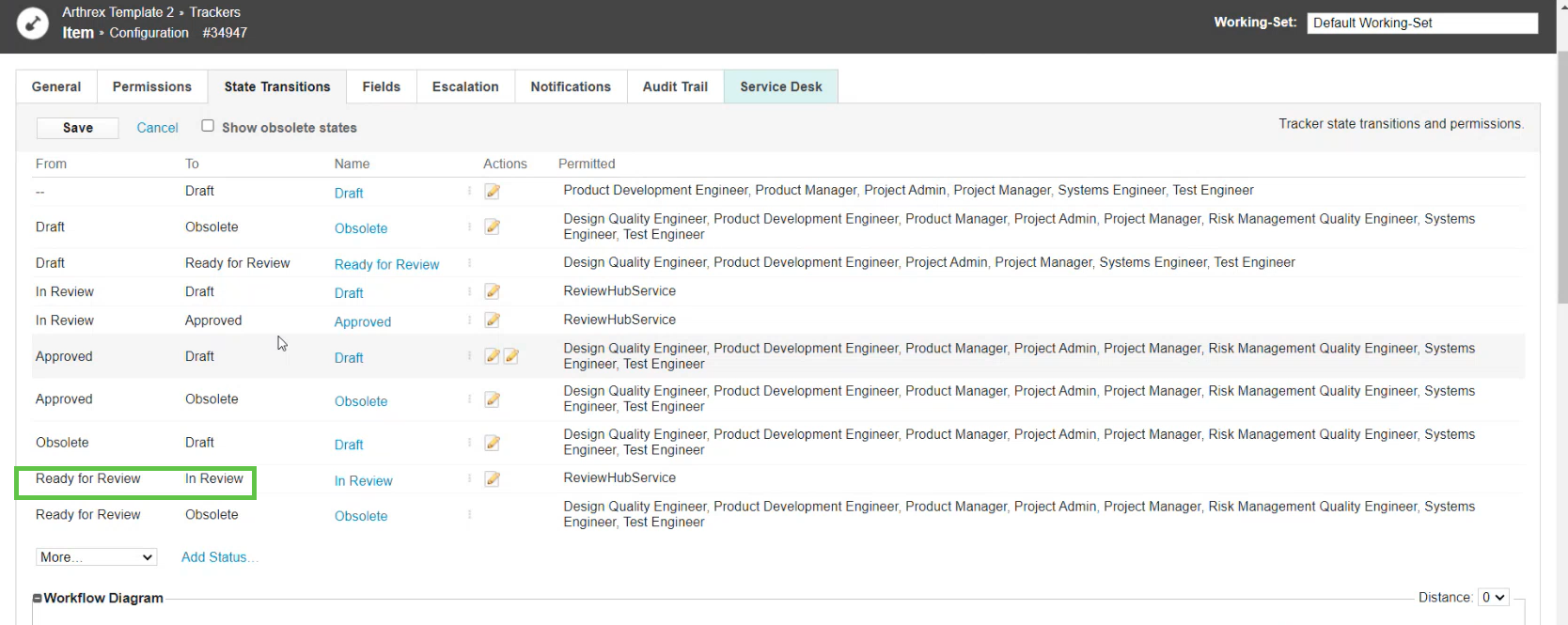Switch to the Permissions tab
This screenshot has width=1568, height=625.
(x=151, y=86)
